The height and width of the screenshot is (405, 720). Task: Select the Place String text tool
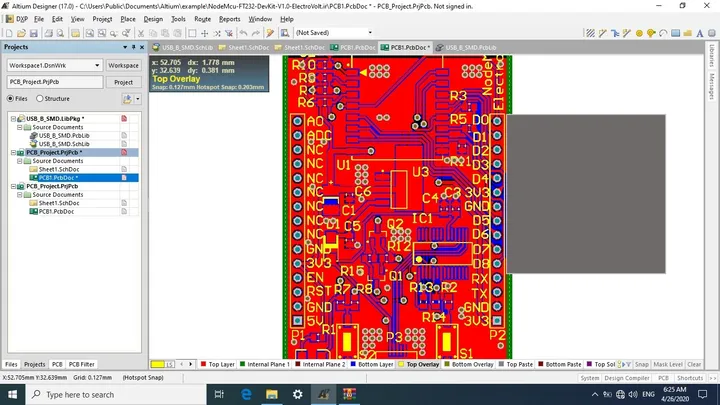(699, 33)
